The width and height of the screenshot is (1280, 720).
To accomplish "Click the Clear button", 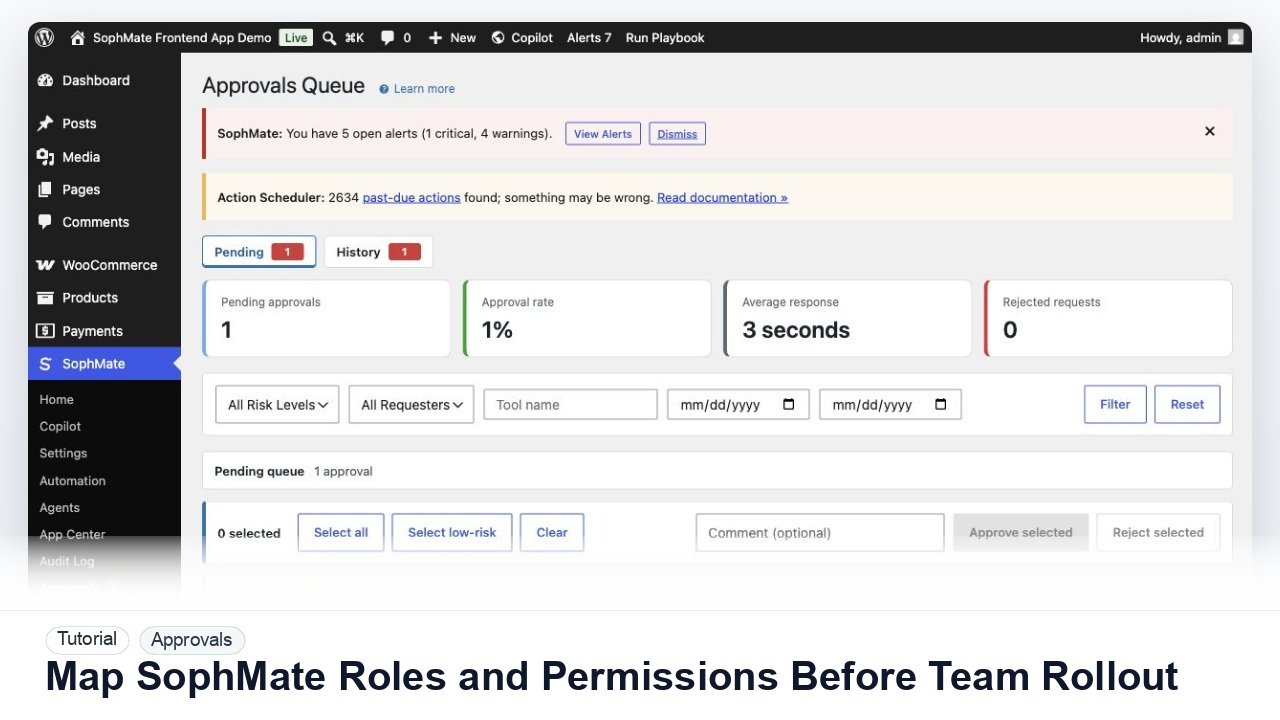I will click(x=552, y=532).
